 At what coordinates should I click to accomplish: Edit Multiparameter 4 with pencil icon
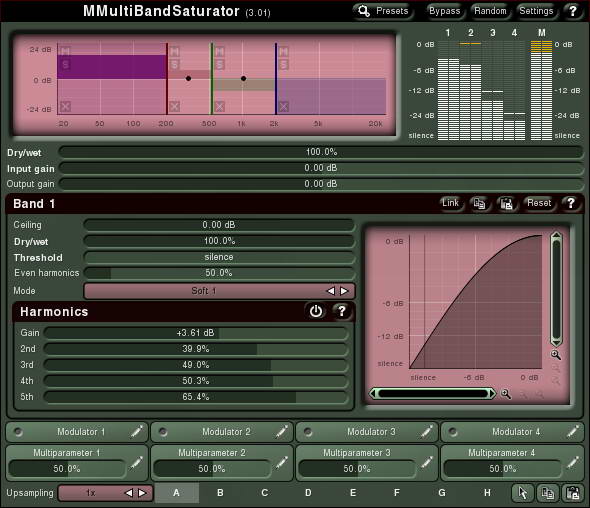573,463
